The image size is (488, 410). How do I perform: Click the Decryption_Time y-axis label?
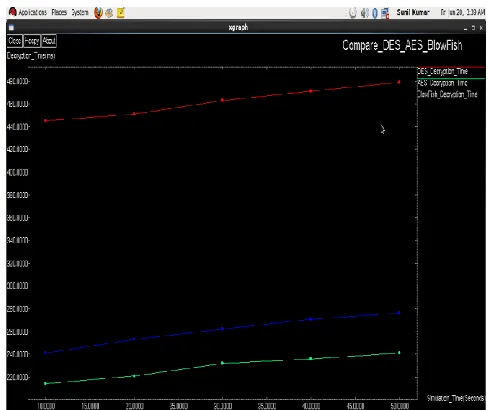pyautogui.click(x=31, y=56)
